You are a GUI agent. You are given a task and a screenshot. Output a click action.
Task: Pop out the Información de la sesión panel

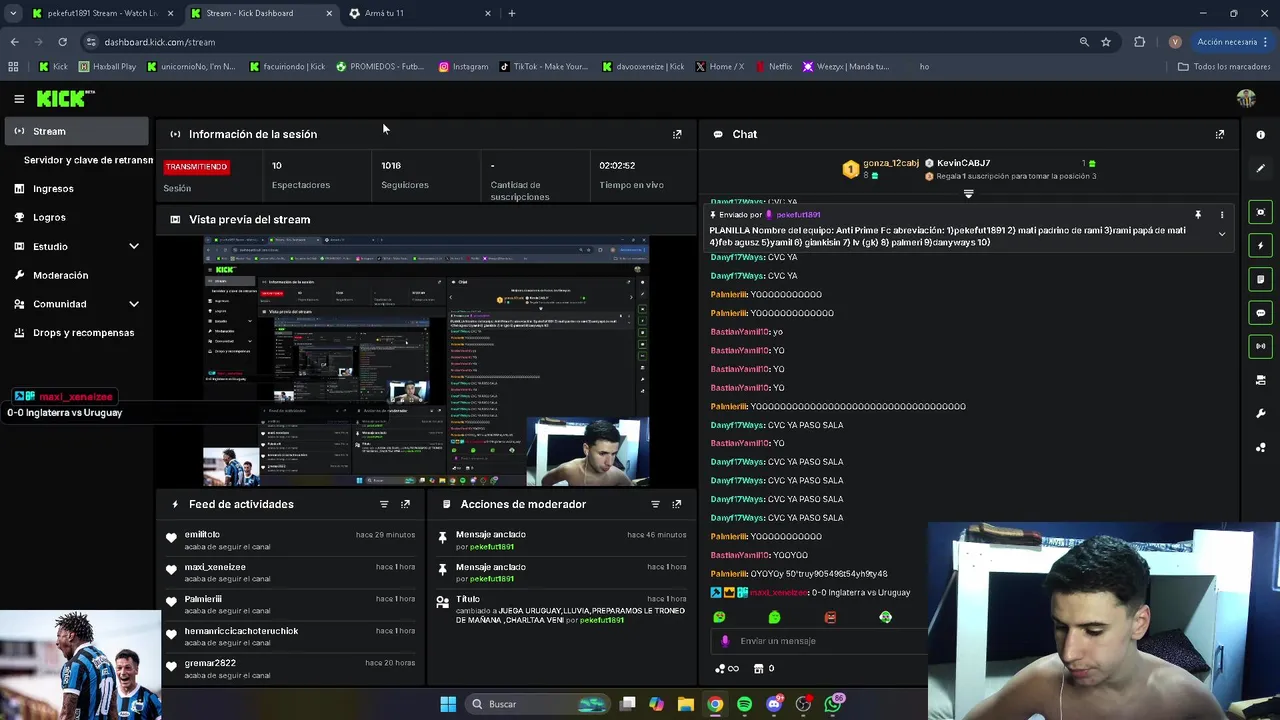tap(677, 134)
